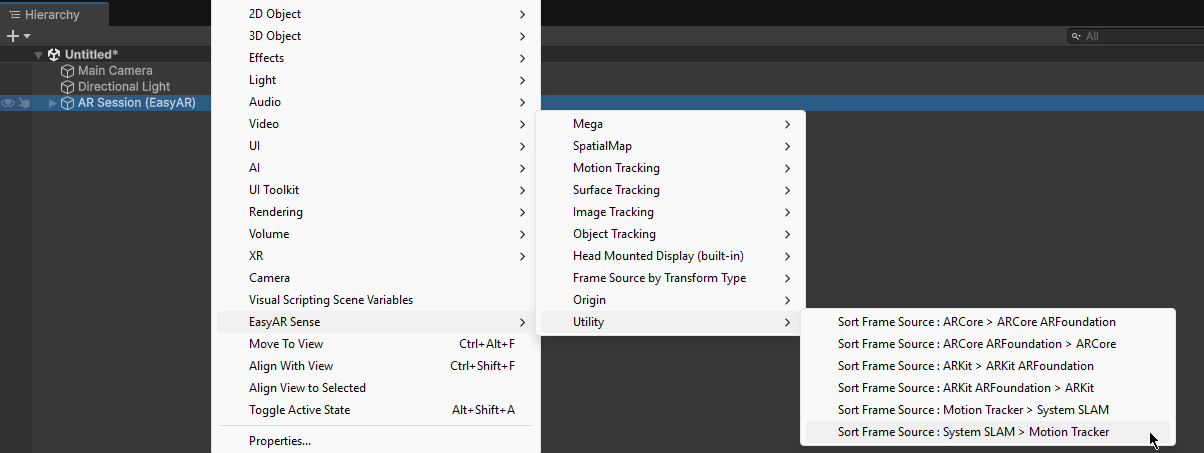Click the cube icon of Directional Light

[67, 87]
